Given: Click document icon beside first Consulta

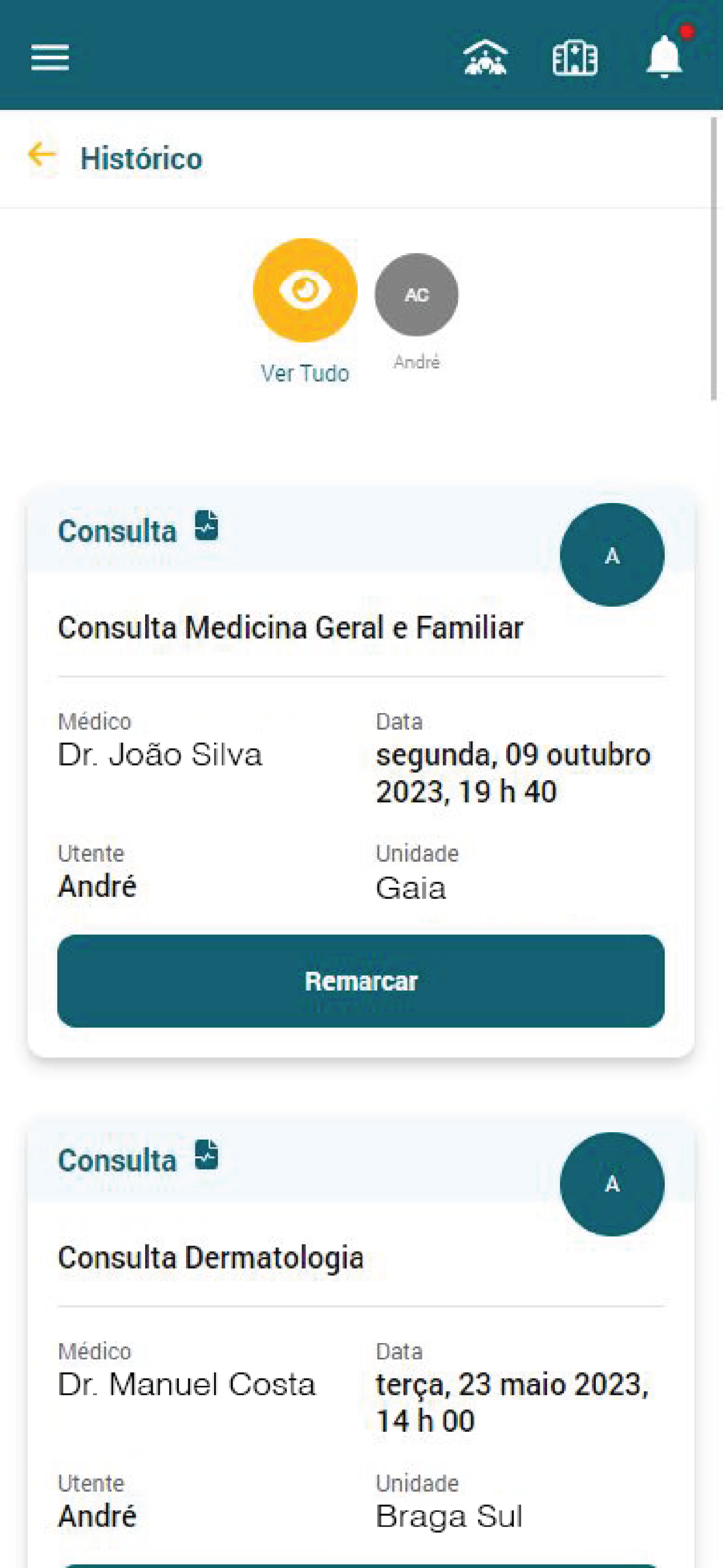Looking at the screenshot, I should pos(206,525).
